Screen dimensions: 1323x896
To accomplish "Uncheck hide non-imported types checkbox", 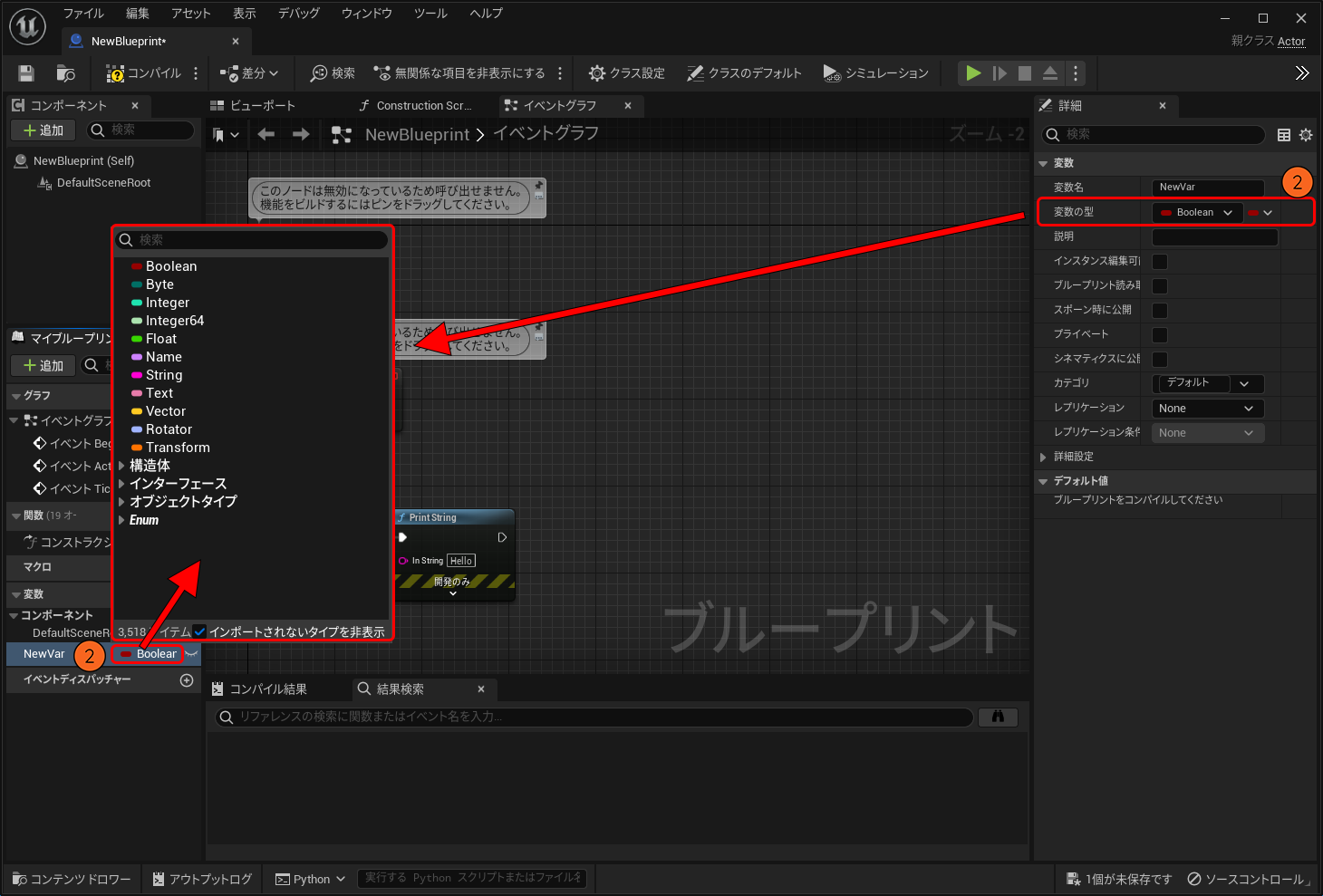I will pos(199,631).
